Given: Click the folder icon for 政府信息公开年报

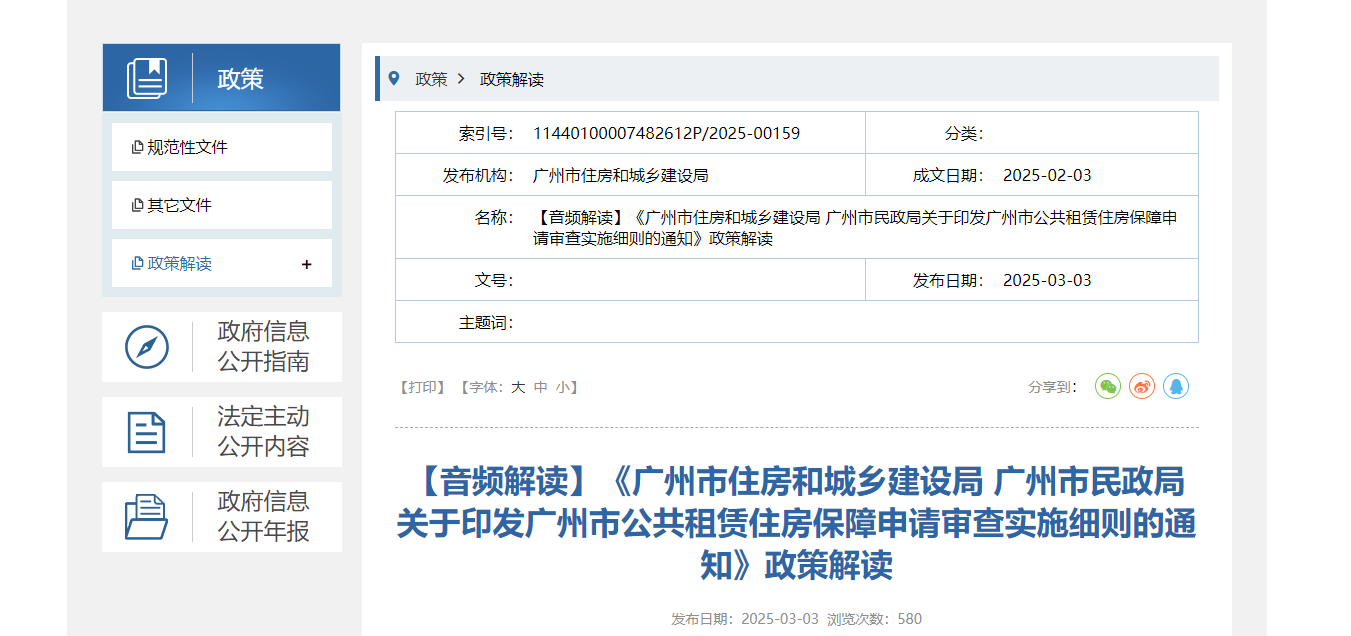Looking at the screenshot, I should [x=147, y=517].
